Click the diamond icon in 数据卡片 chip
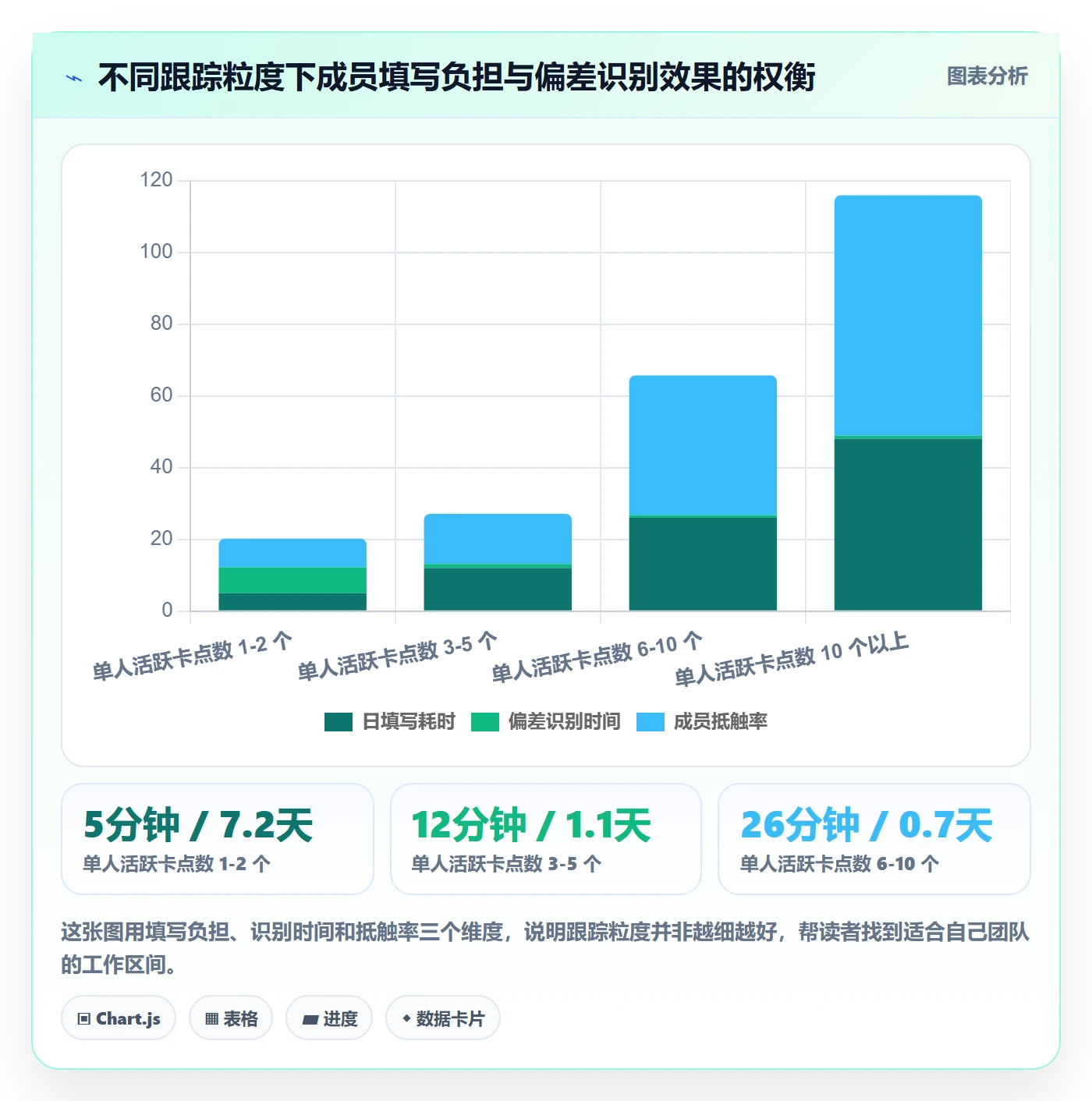This screenshot has width=1092, height=1101. pos(406,1018)
